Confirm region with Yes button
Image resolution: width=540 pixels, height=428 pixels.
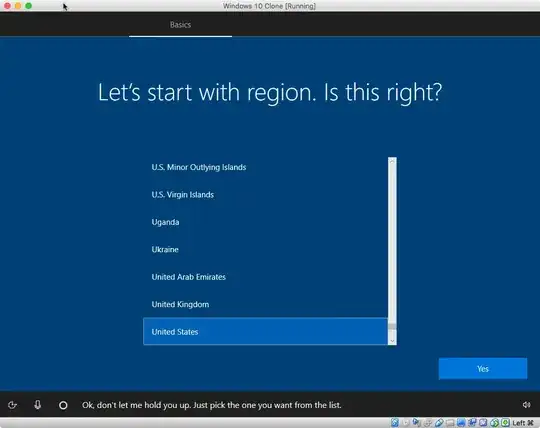(483, 369)
